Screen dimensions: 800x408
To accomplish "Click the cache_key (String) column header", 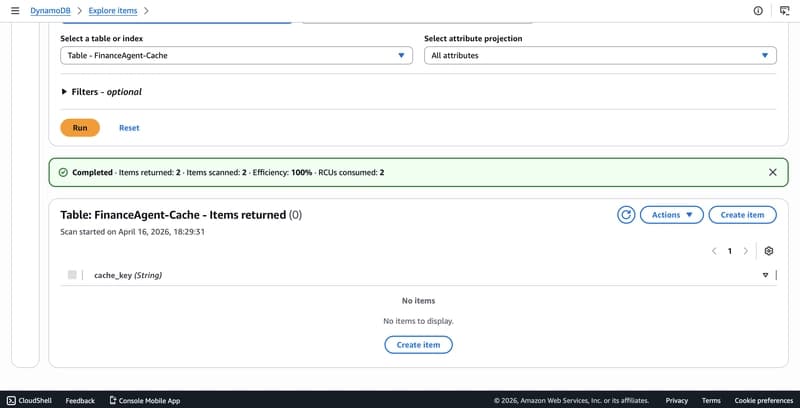I will (128, 275).
